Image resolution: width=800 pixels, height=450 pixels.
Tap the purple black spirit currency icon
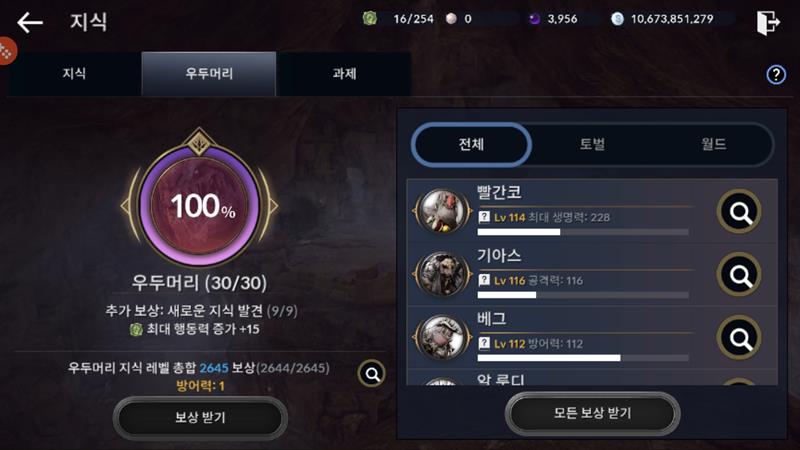pos(534,19)
